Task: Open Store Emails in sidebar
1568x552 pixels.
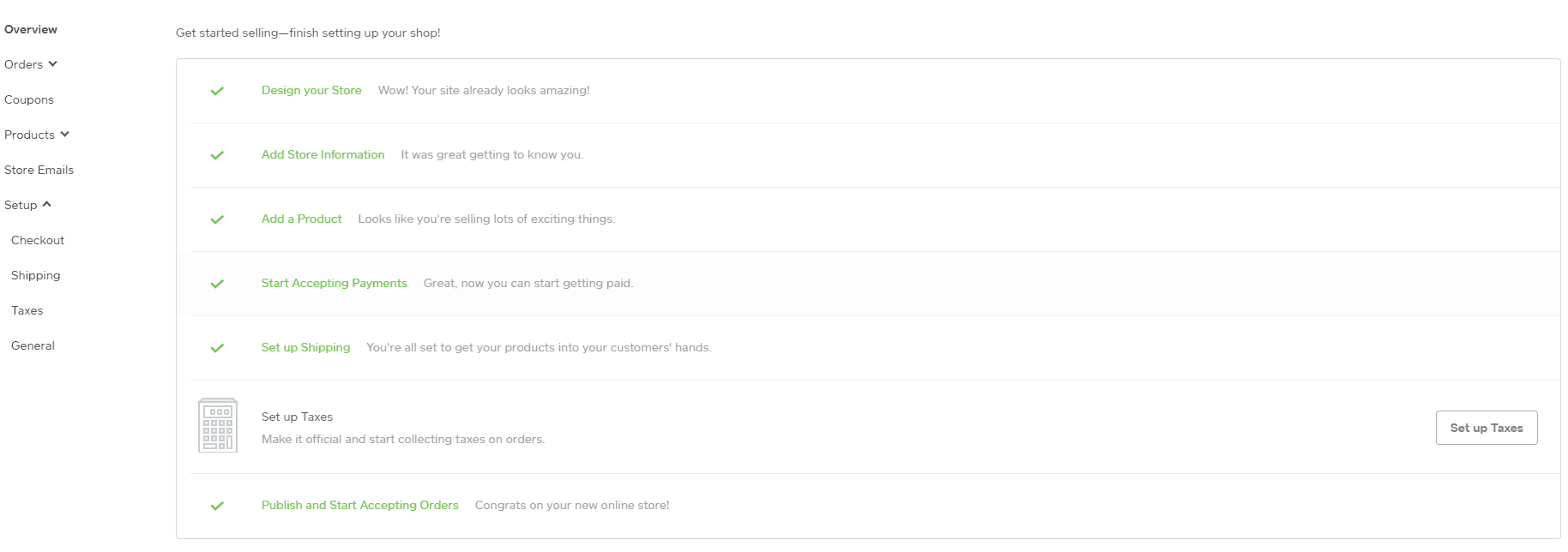Action: 39,170
